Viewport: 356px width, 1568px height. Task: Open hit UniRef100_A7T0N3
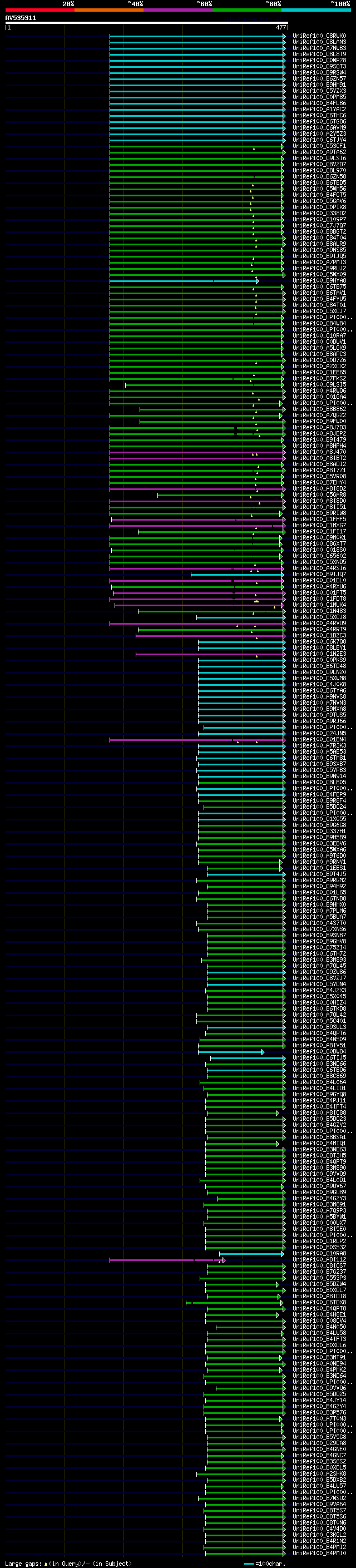click(x=319, y=1419)
